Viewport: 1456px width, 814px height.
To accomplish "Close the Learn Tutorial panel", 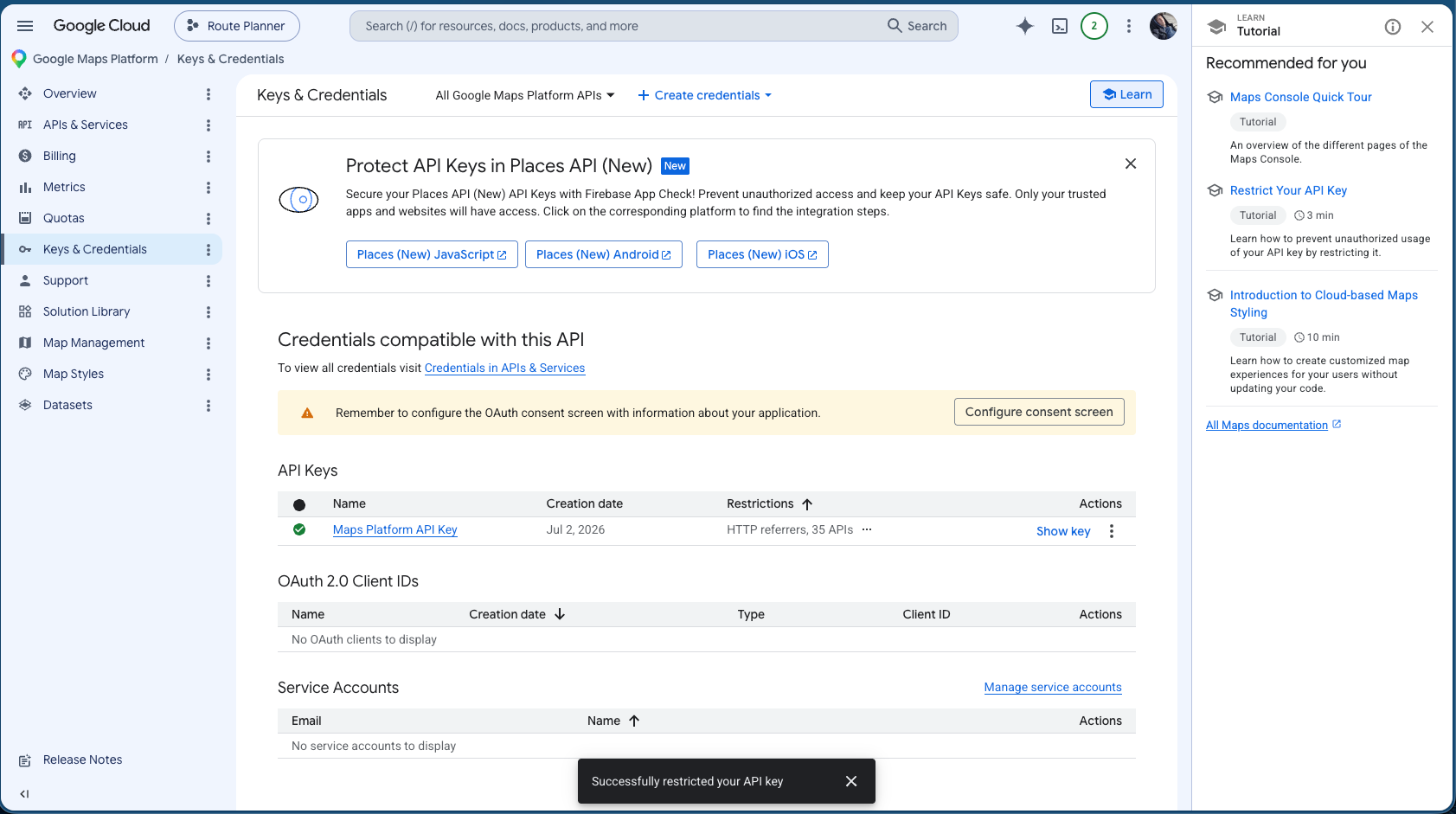I will coord(1427,27).
